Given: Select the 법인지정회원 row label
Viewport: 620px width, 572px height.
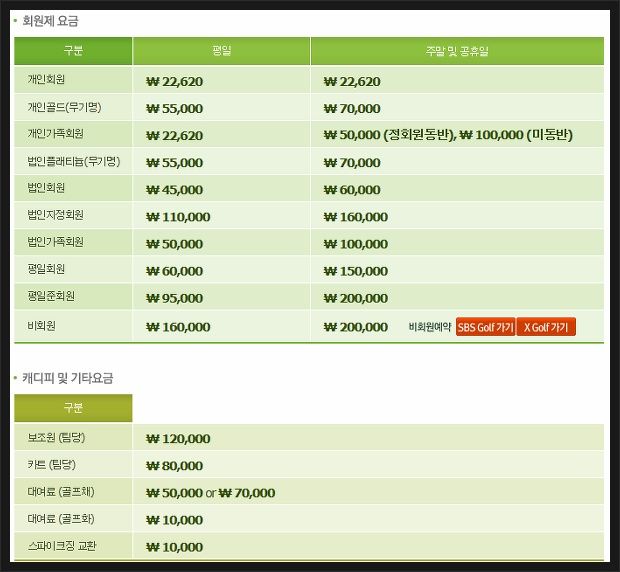Looking at the screenshot, I should 55,215.
